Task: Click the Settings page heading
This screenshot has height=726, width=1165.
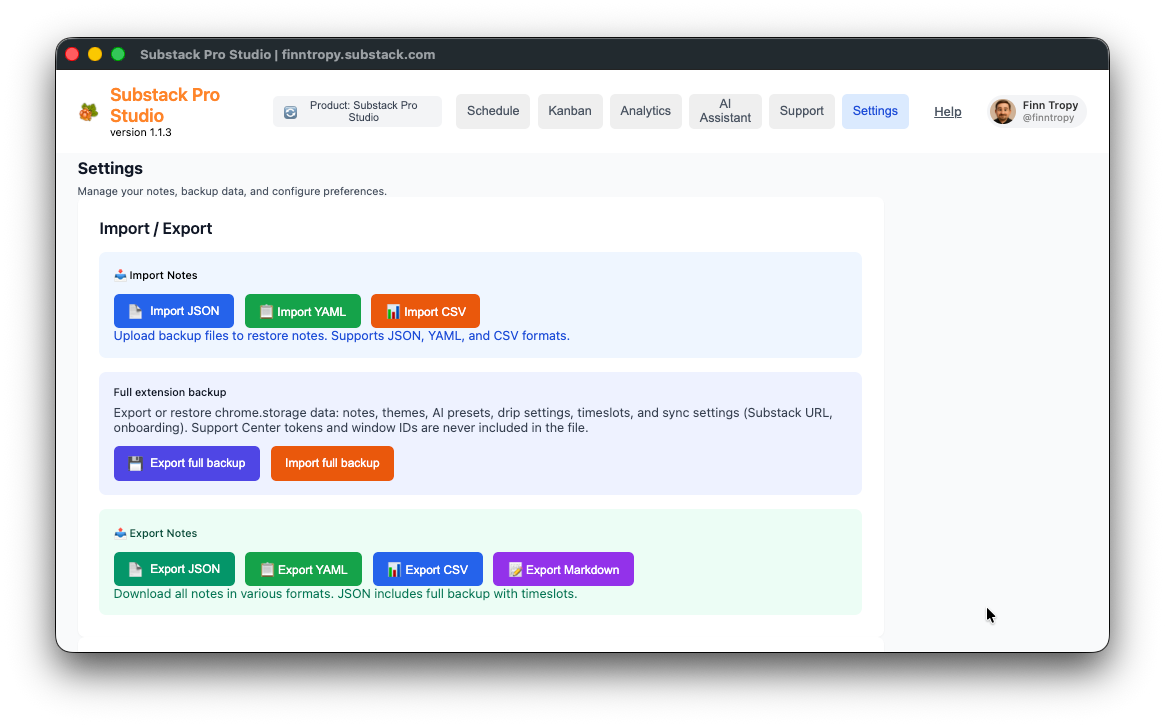Action: pos(110,168)
